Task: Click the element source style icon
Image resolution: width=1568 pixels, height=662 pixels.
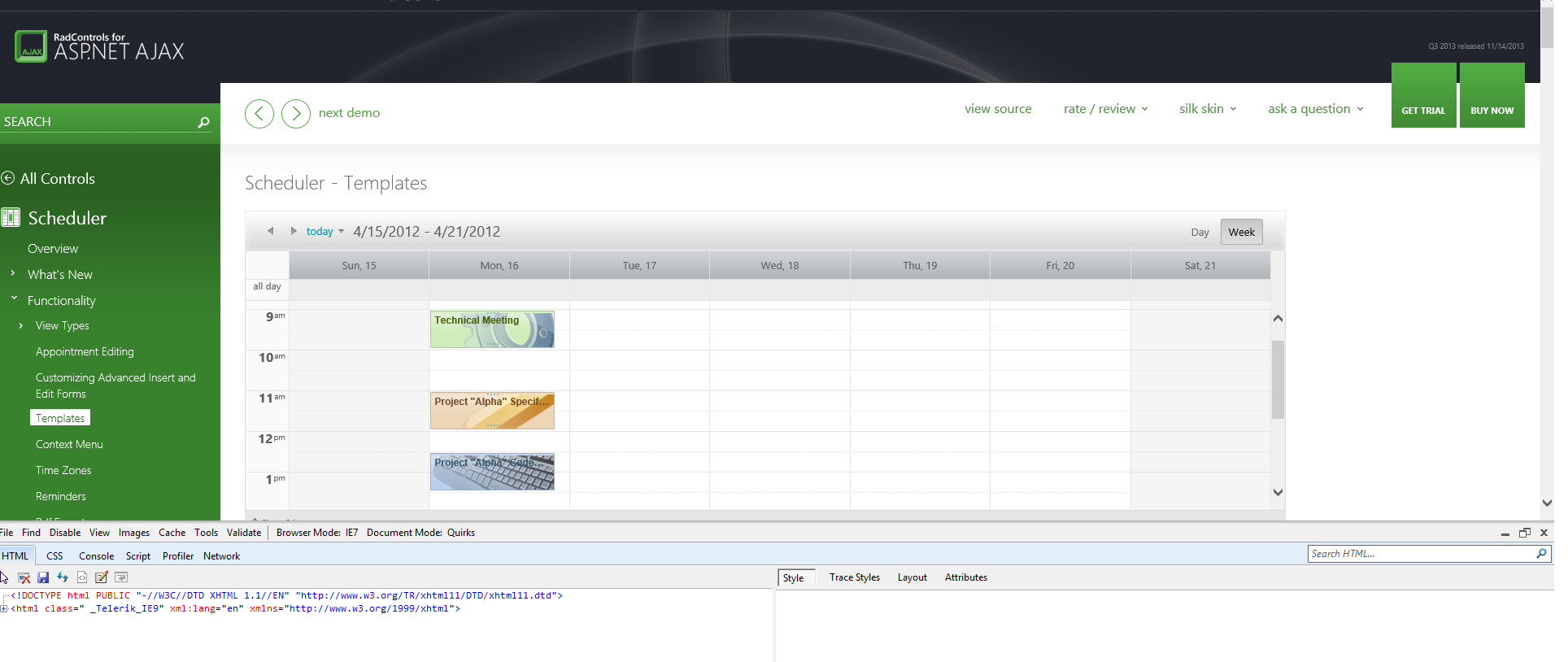Action: click(x=82, y=577)
